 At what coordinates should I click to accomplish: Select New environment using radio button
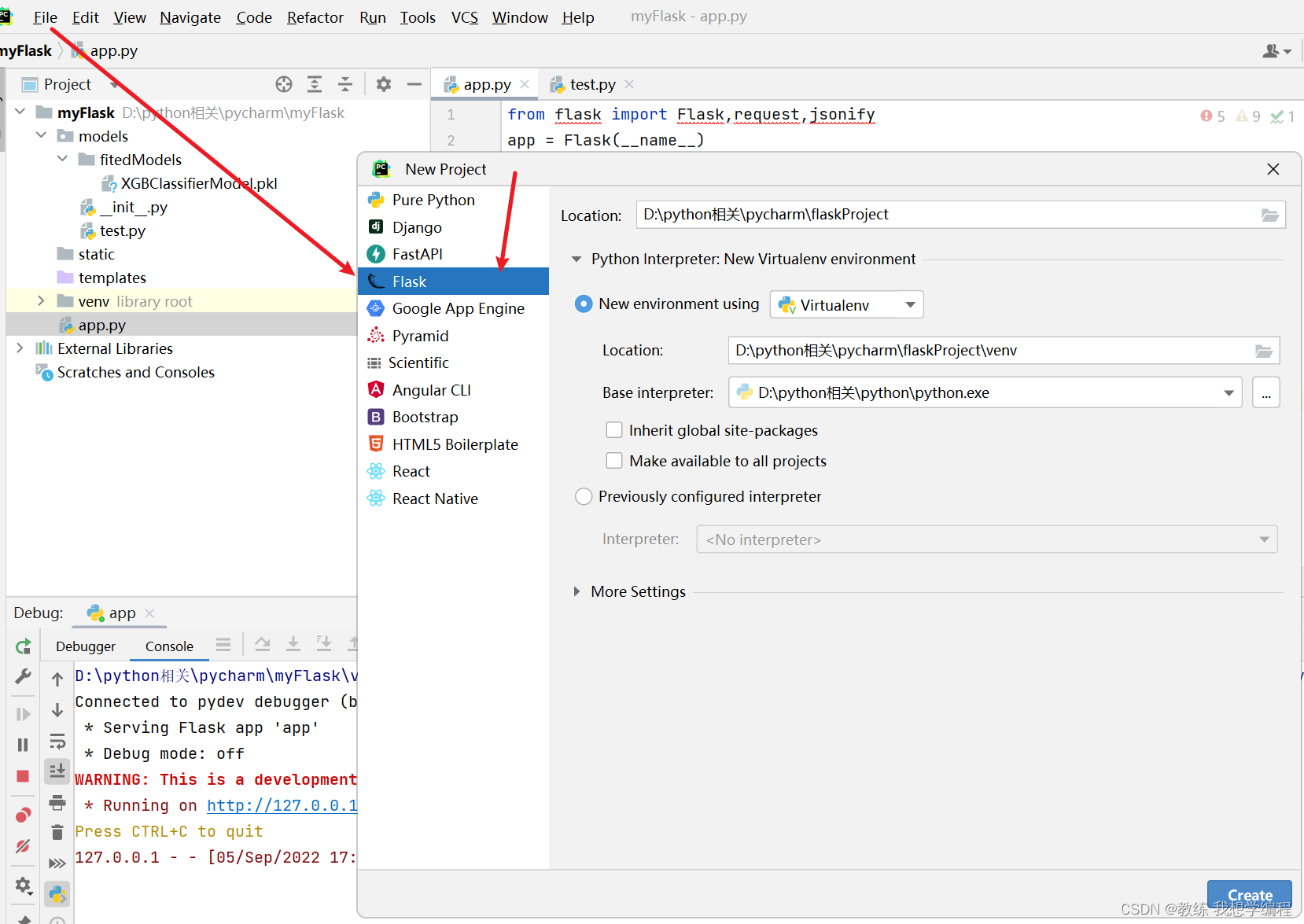[x=584, y=304]
